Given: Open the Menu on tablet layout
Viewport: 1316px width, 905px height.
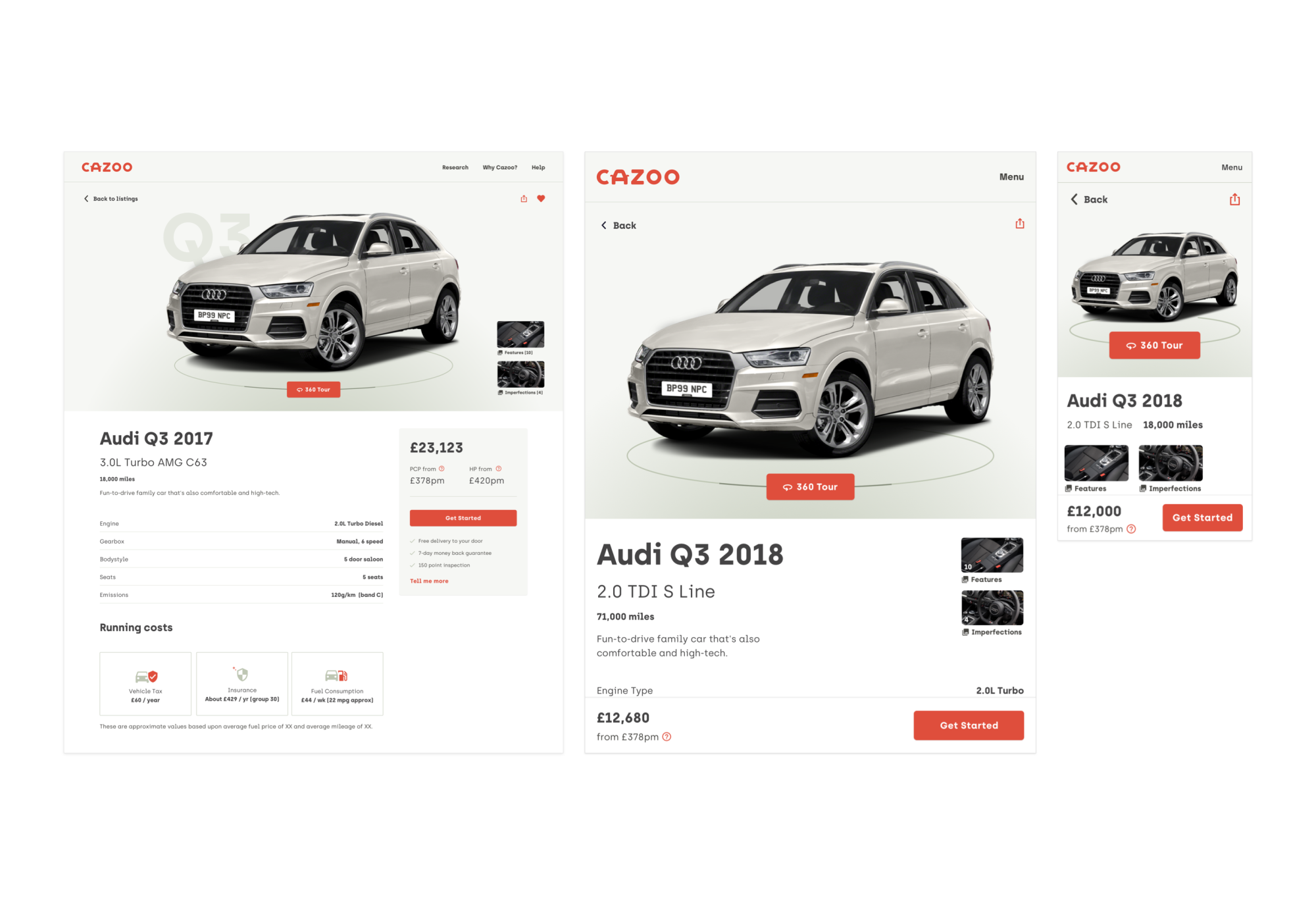Looking at the screenshot, I should pyautogui.click(x=1011, y=176).
